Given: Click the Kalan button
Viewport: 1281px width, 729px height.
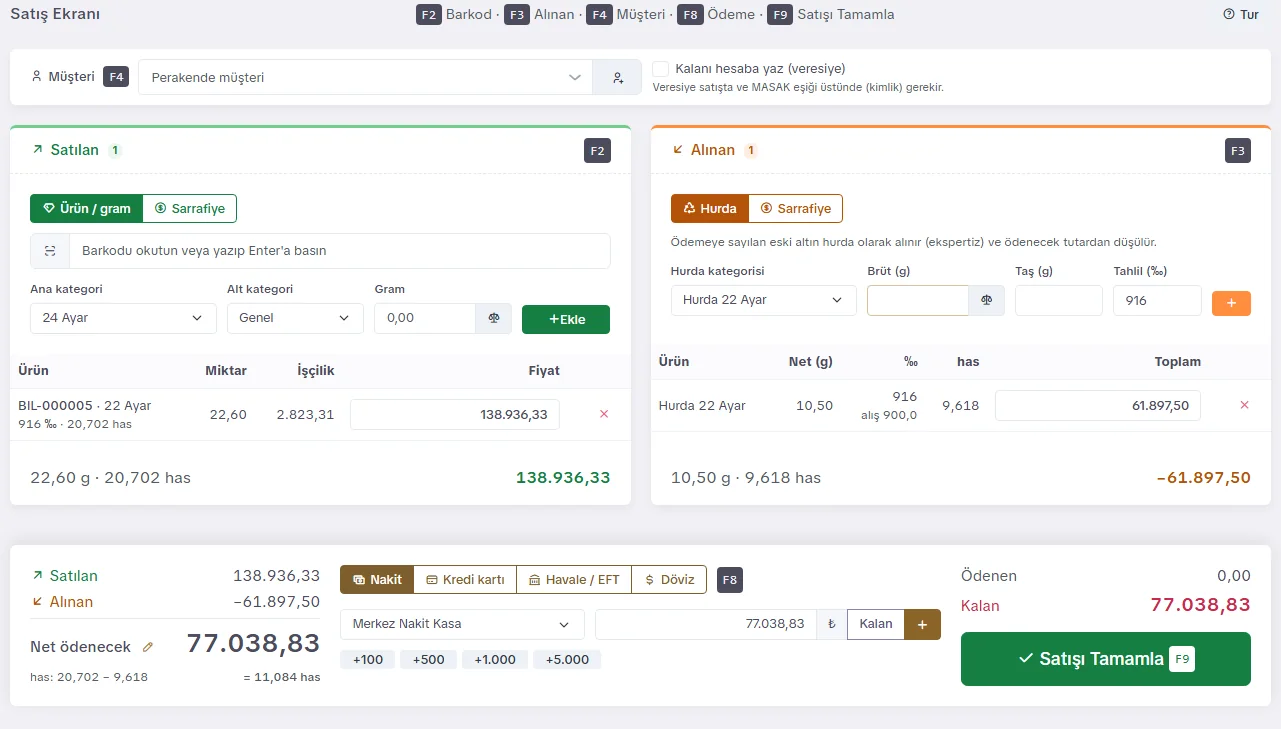Looking at the screenshot, I should tap(876, 624).
